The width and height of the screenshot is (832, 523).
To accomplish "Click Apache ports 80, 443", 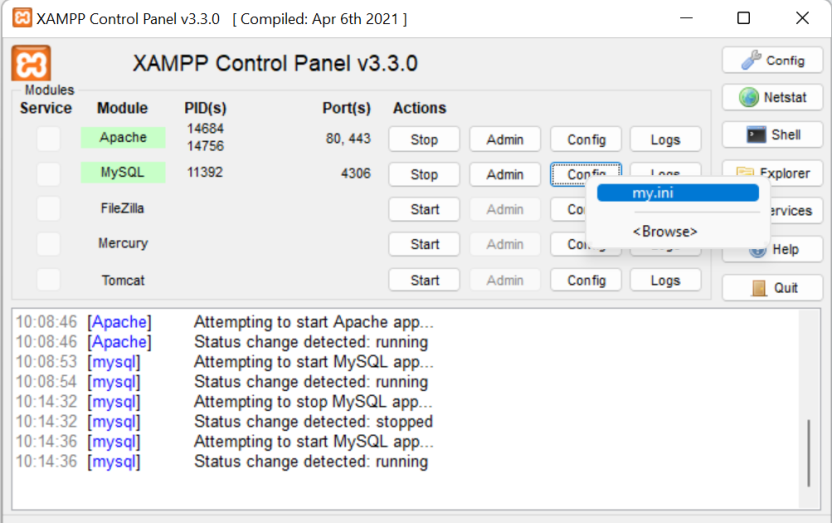I will pos(348,138).
